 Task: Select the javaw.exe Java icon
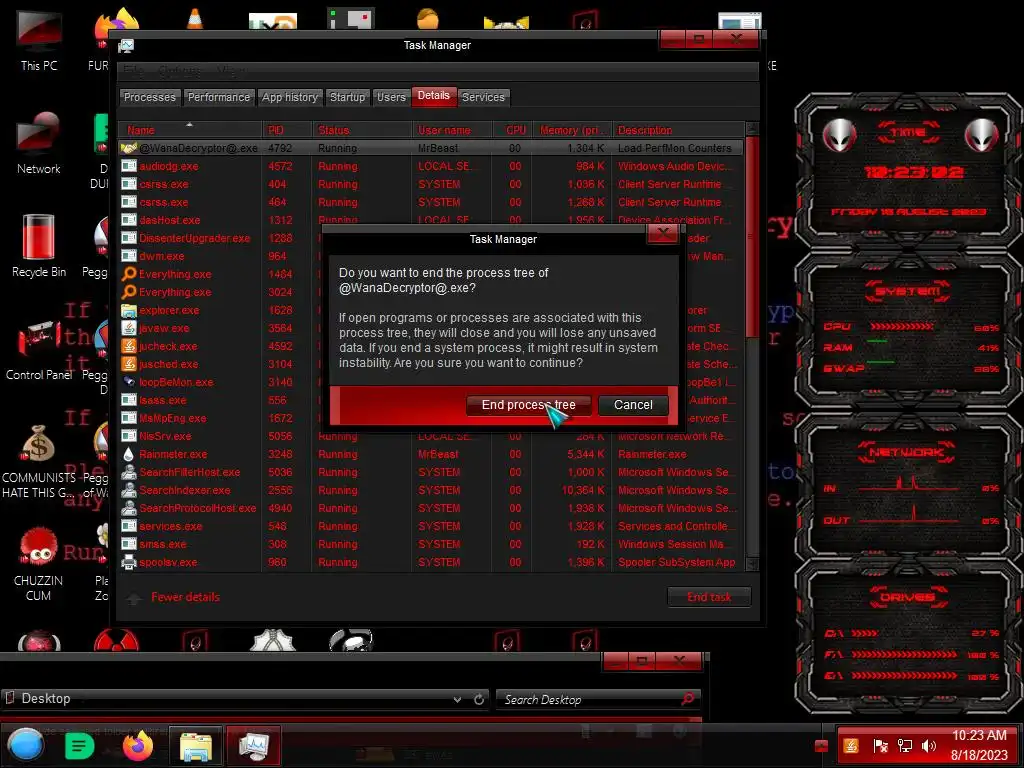pos(129,328)
